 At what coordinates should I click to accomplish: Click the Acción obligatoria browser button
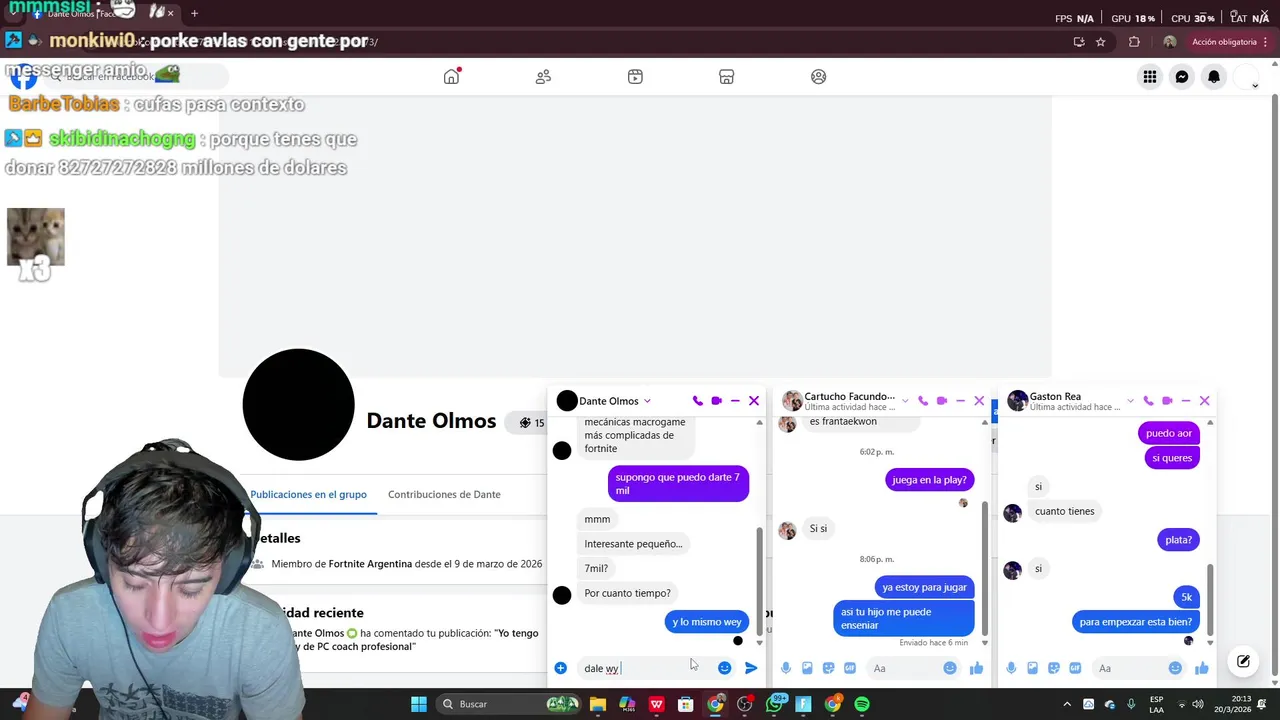click(1224, 42)
